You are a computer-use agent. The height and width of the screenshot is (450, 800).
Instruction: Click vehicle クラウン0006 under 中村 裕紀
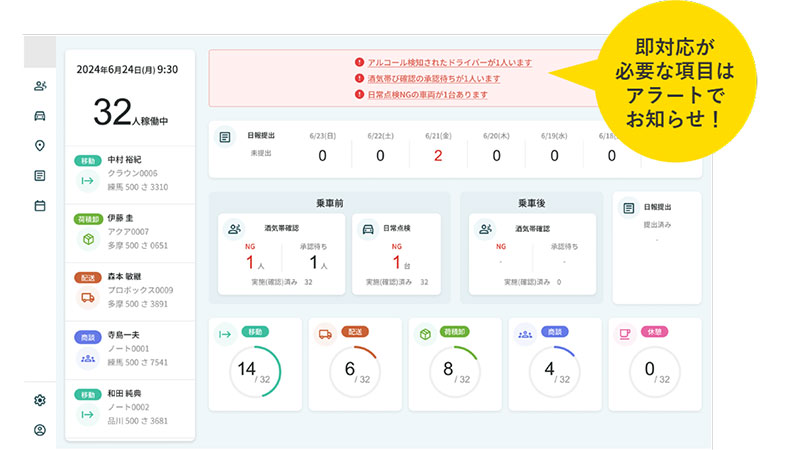[x=133, y=173]
